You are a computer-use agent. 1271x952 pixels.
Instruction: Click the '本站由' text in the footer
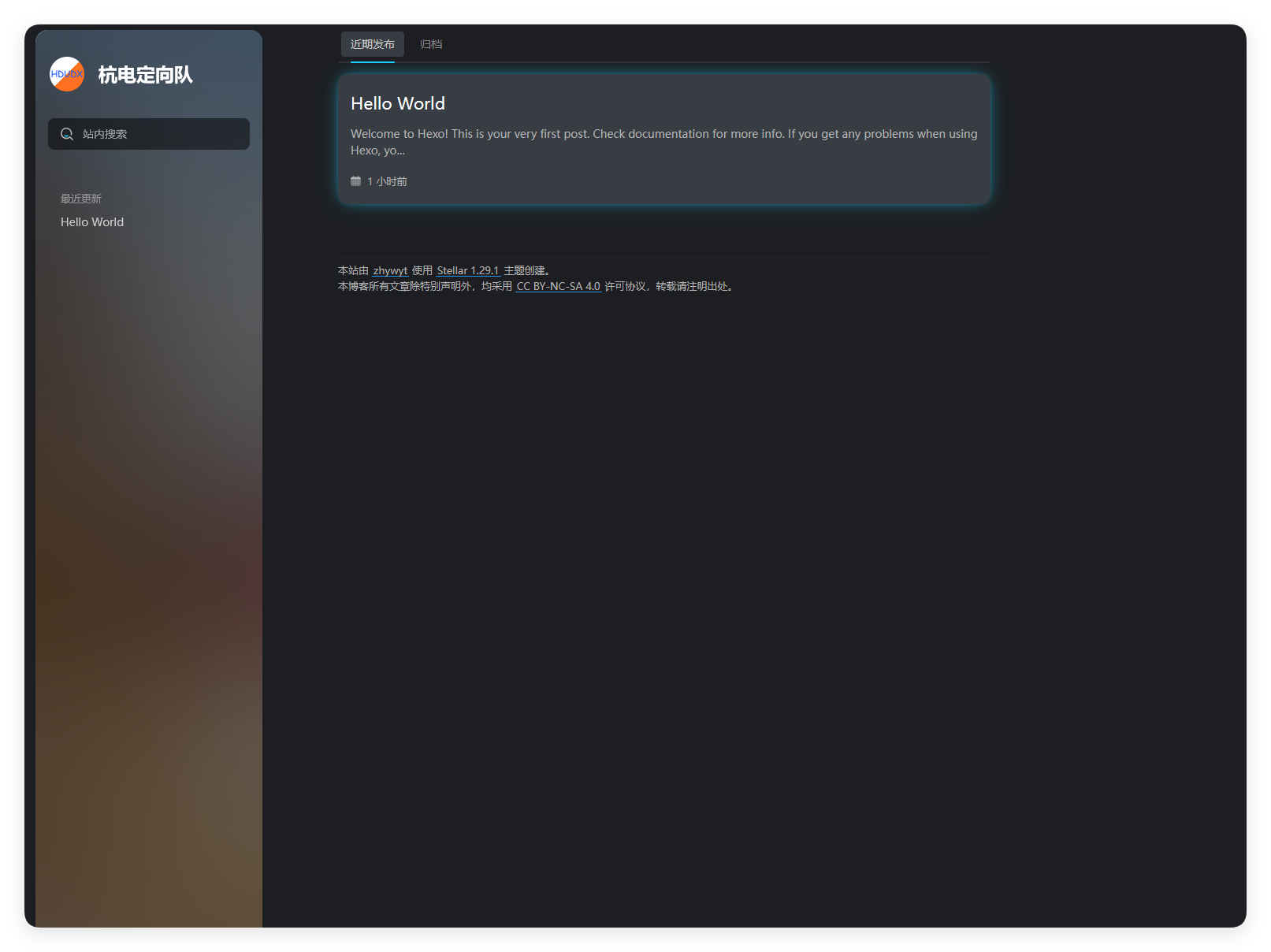point(353,270)
